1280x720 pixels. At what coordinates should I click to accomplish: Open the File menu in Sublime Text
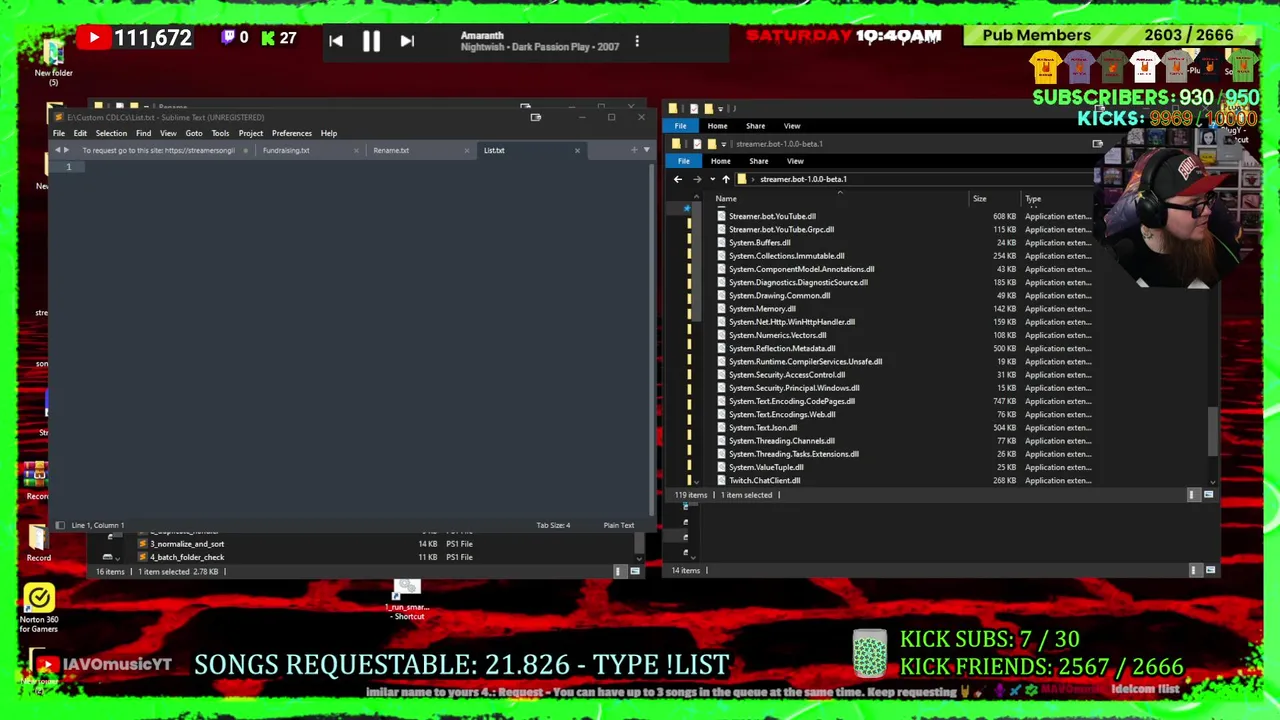[59, 133]
